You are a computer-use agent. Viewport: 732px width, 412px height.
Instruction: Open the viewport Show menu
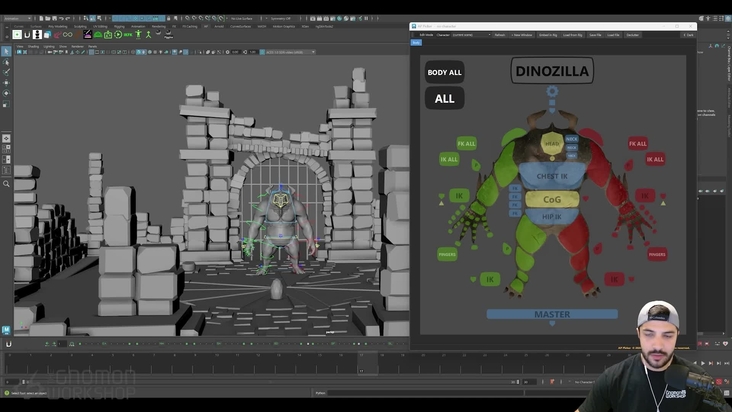pyautogui.click(x=63, y=47)
